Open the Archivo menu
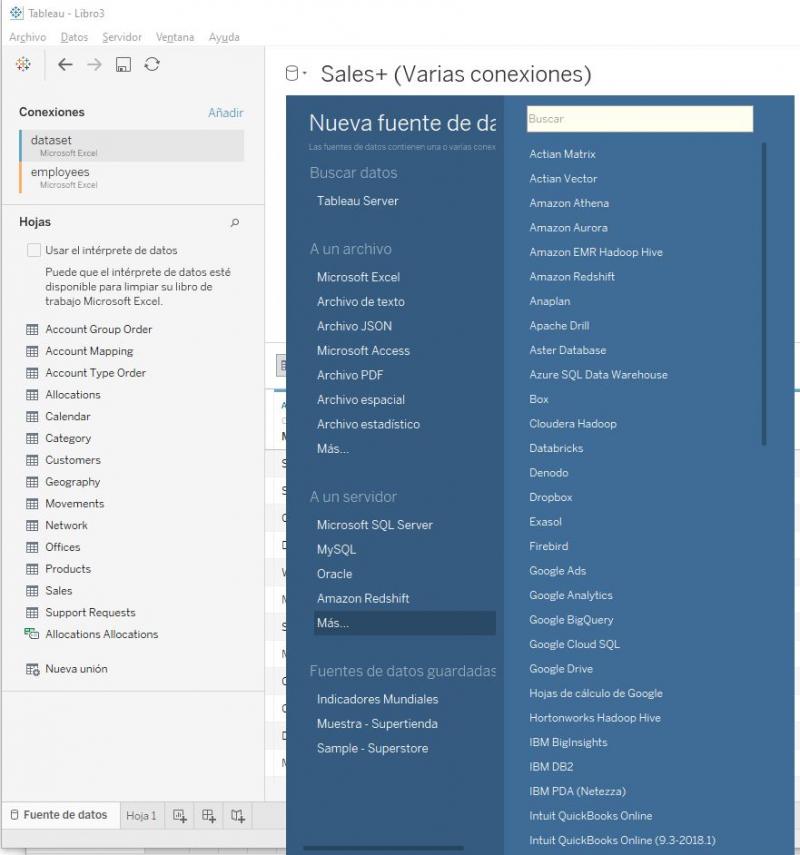 click(28, 37)
